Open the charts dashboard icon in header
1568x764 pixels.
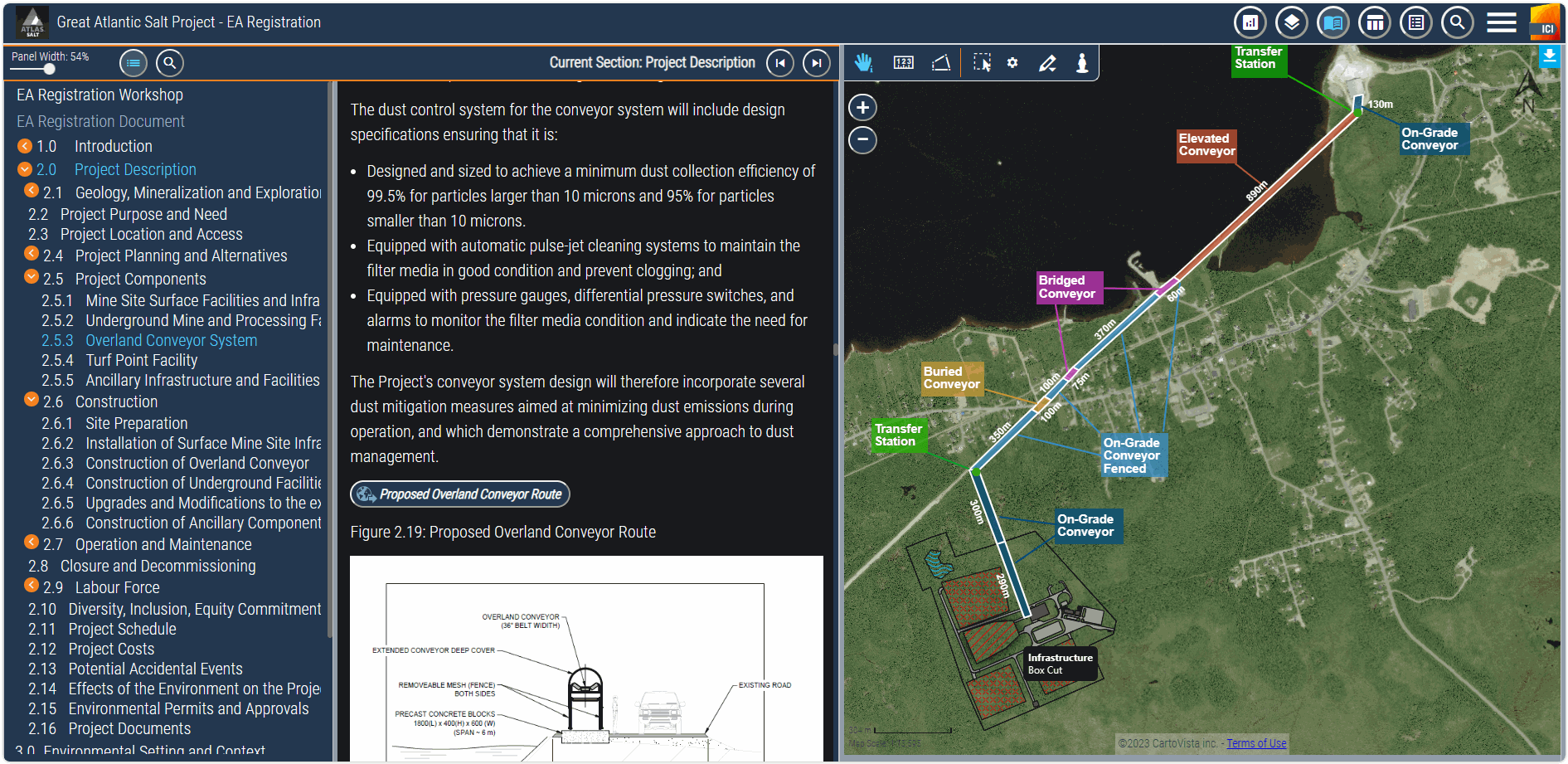tap(1250, 22)
